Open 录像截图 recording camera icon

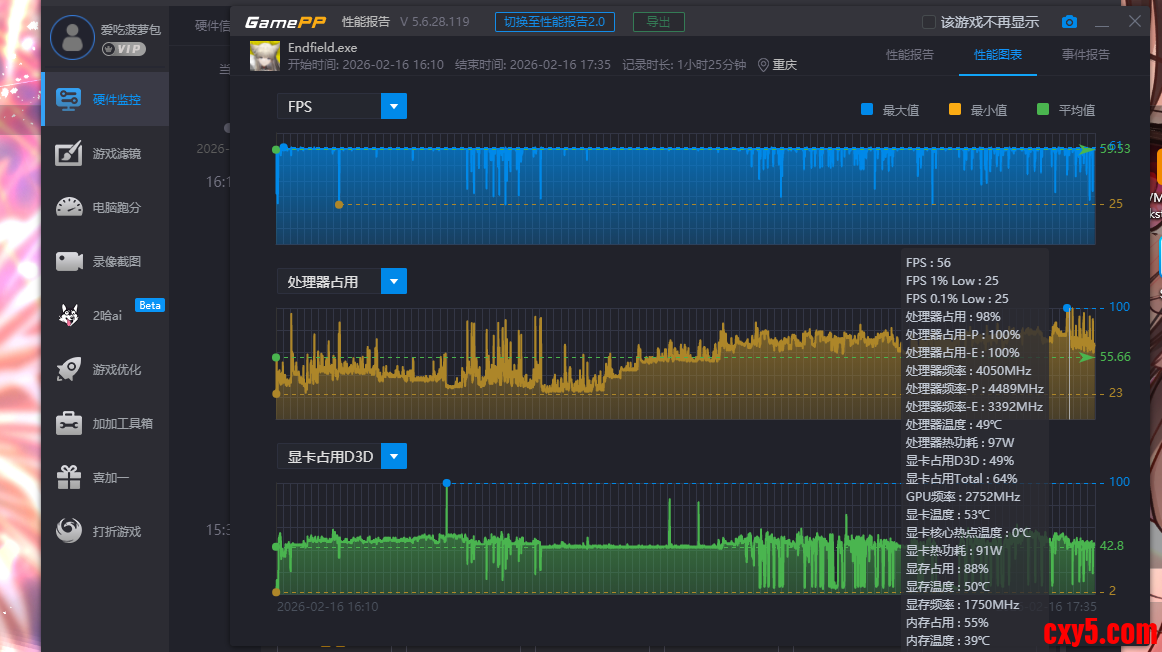[69, 261]
